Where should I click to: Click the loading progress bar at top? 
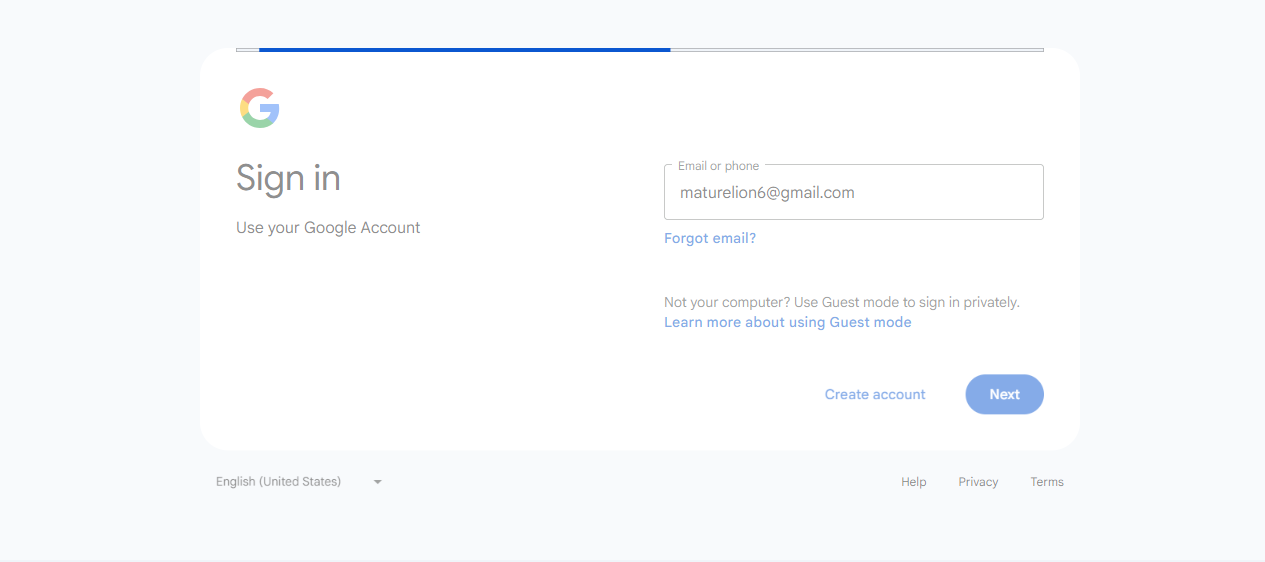[640, 49]
